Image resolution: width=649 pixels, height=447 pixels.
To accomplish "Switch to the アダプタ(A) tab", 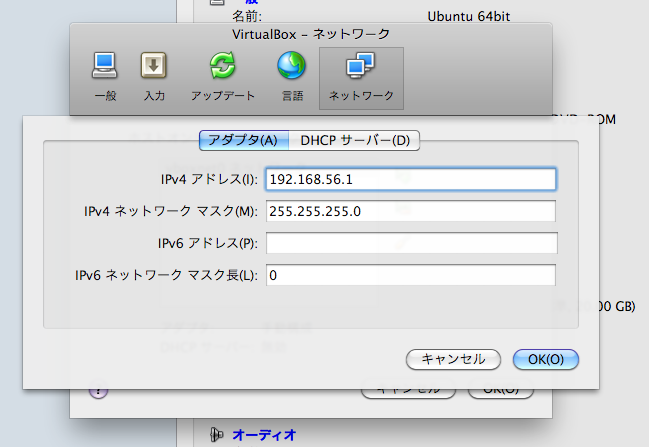I will click(x=244, y=140).
